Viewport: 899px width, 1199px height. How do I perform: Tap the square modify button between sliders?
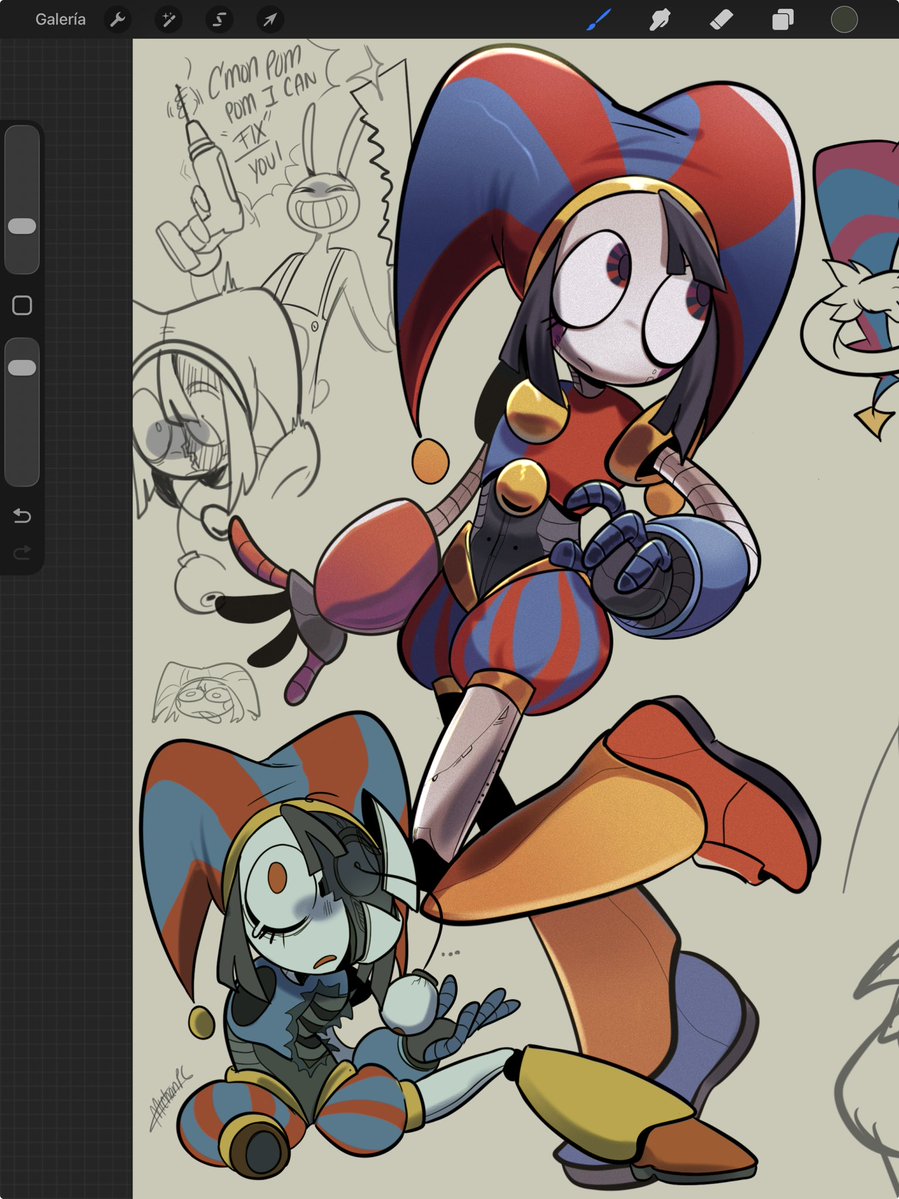(22, 306)
